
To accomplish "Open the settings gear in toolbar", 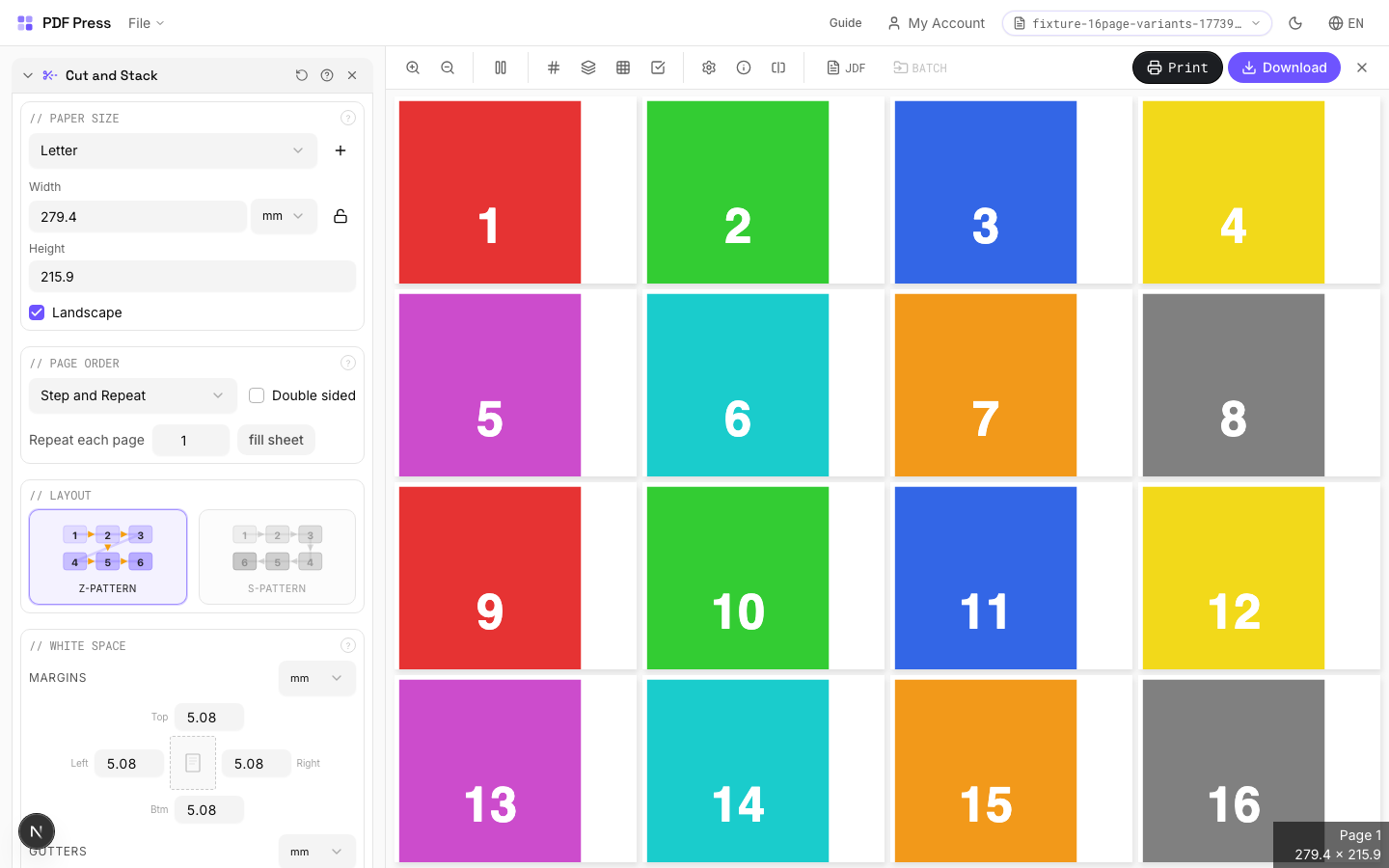I will click(709, 68).
